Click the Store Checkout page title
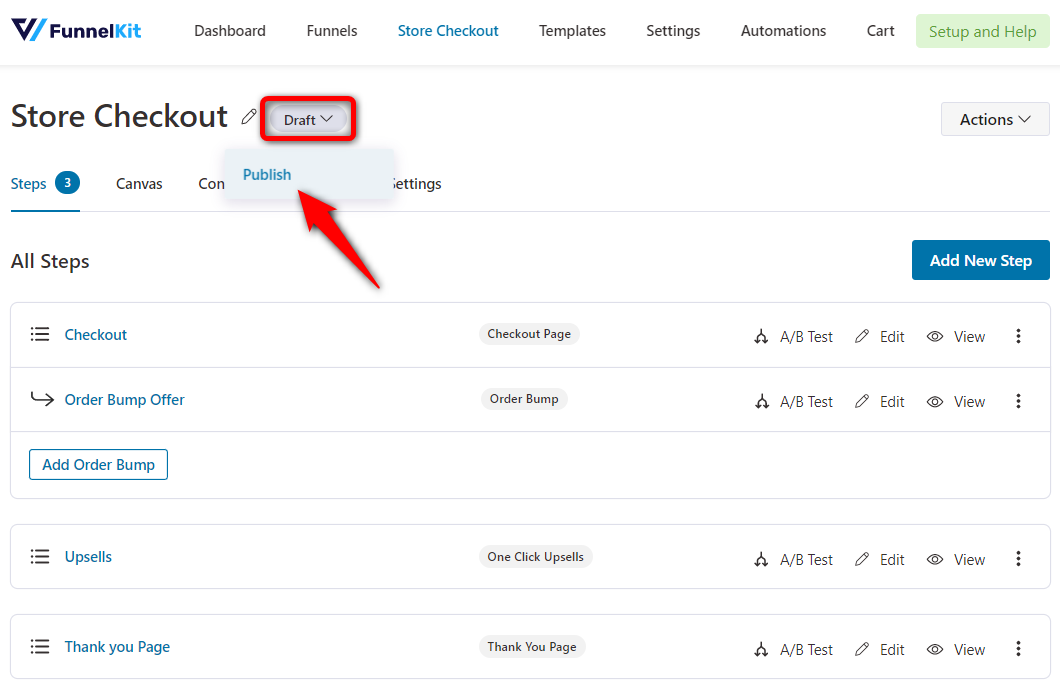 click(x=120, y=116)
